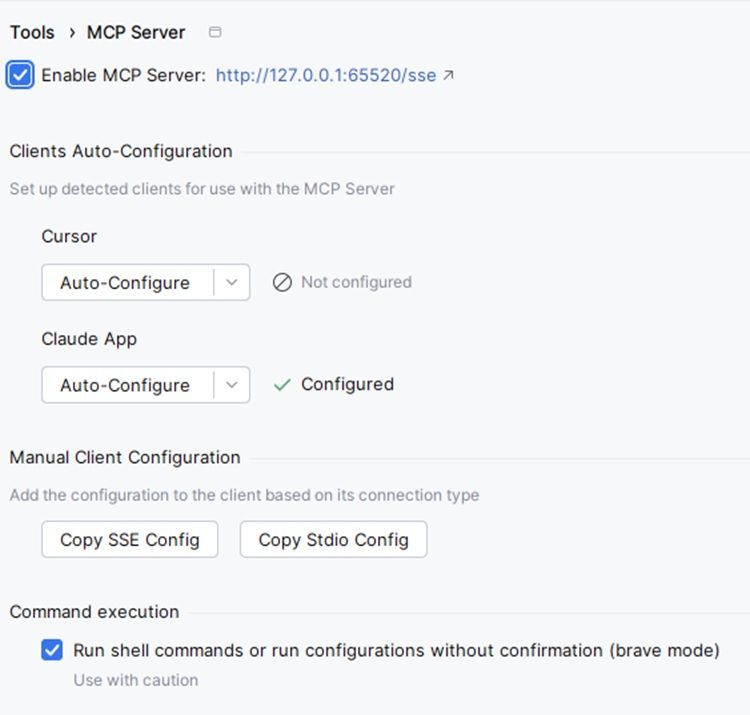The image size is (750, 715).
Task: Click the external link arrow after the URL
Action: pos(448,75)
